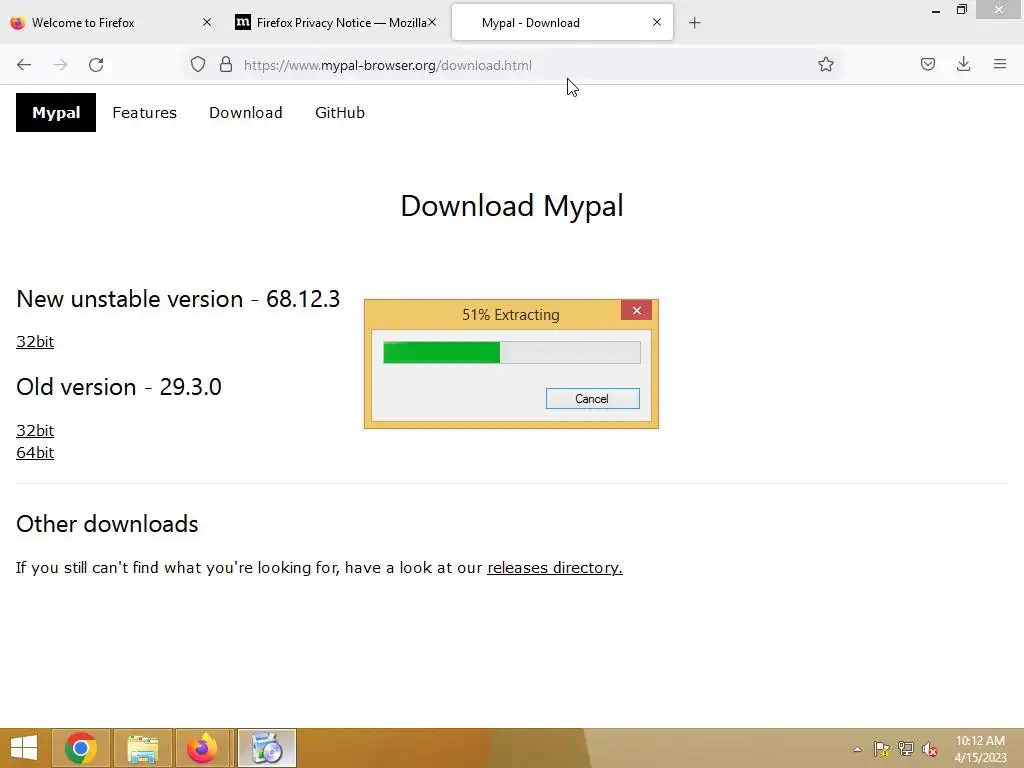
Task: Open the network status tray icon
Action: point(905,749)
